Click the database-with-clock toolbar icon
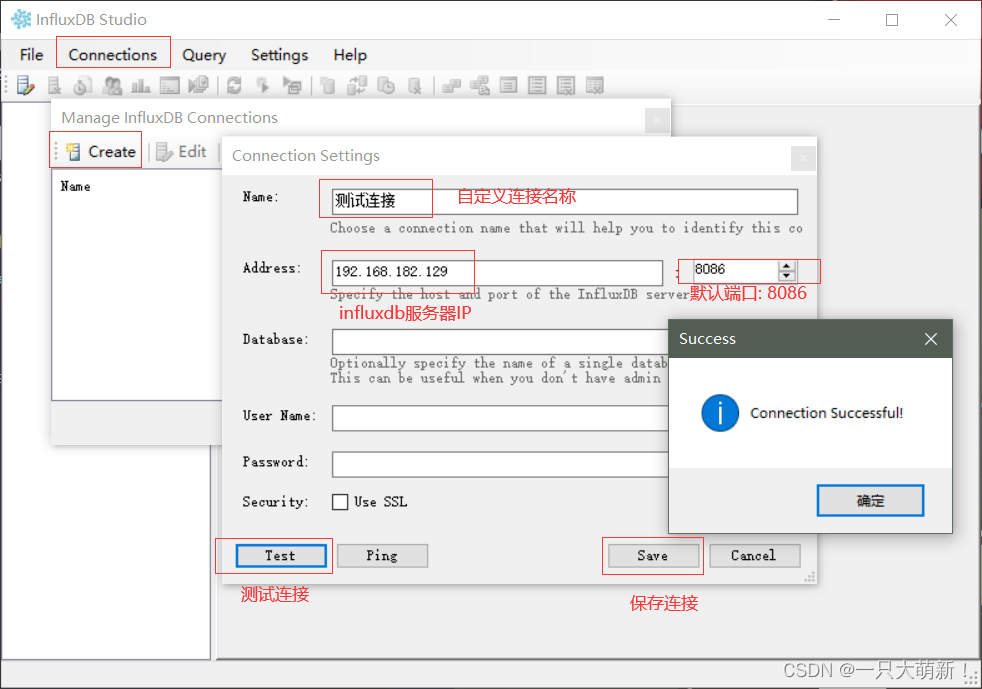Viewport: 982px width, 689px height. click(386, 85)
